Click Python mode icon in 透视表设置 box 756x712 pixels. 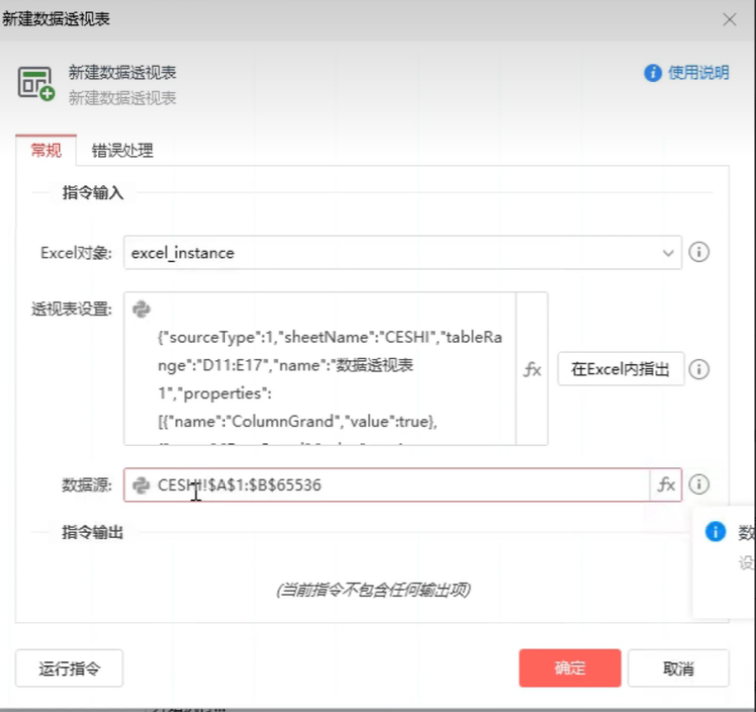tap(141, 309)
